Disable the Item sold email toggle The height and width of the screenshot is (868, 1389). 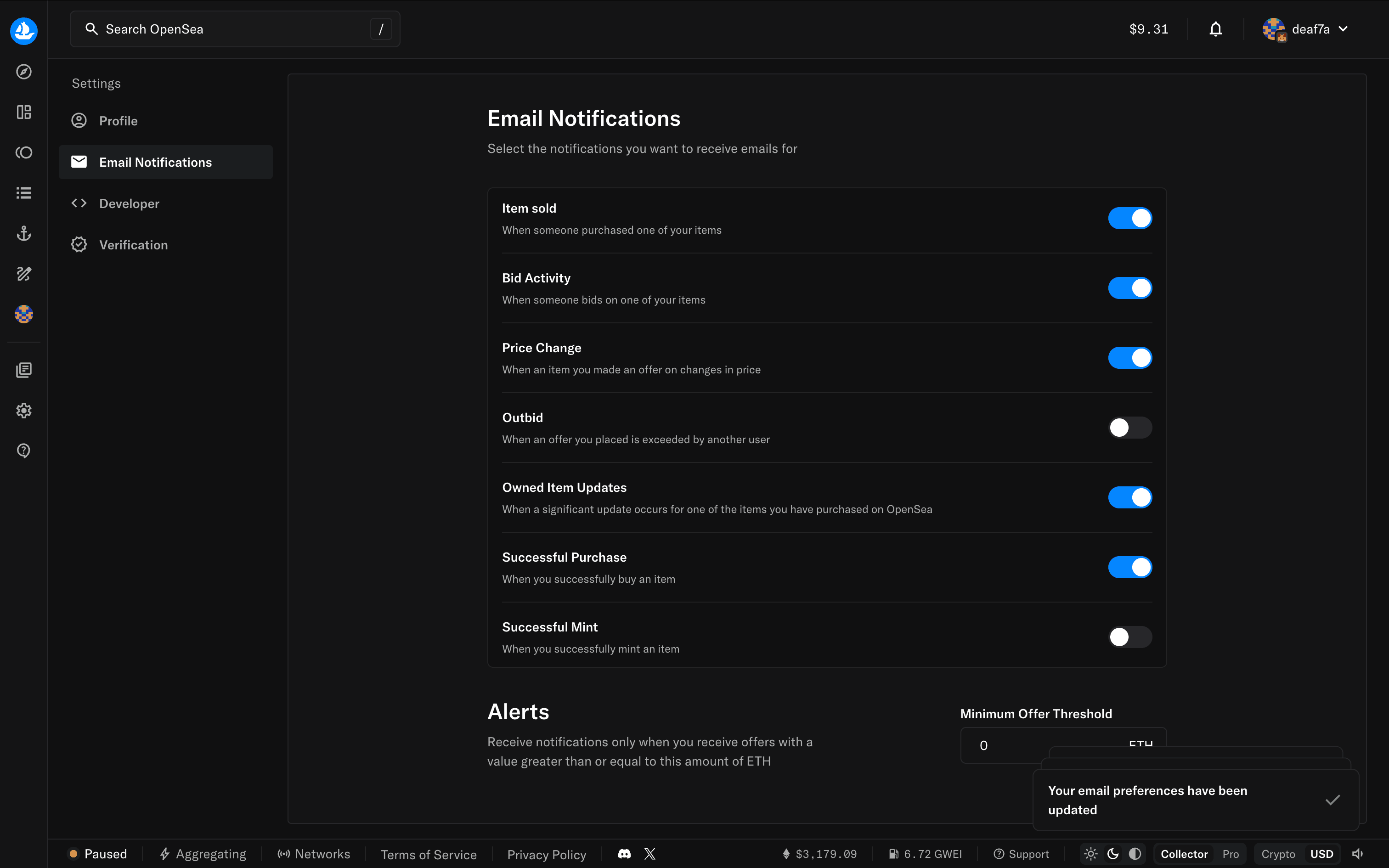point(1129,218)
